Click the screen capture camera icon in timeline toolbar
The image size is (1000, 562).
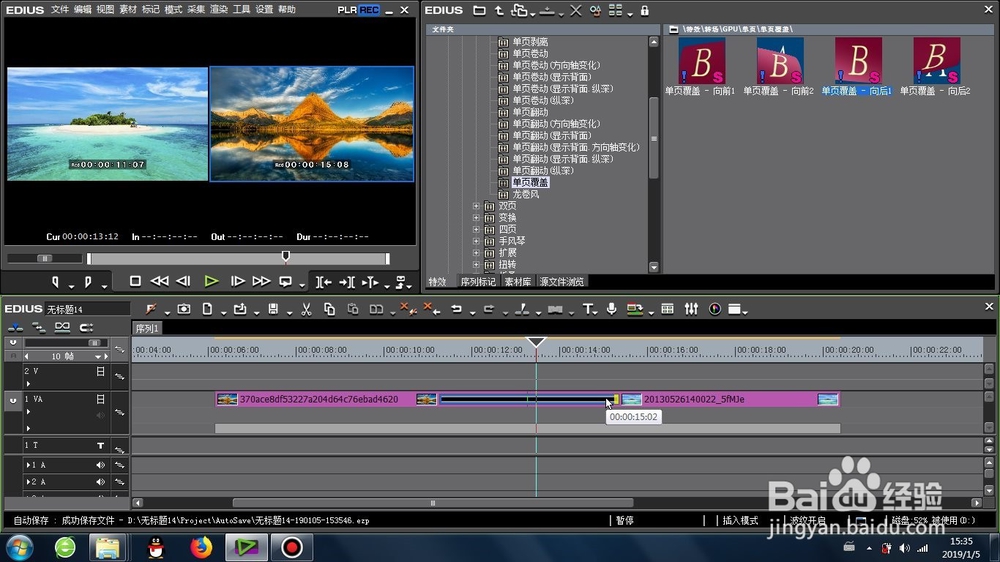[184, 309]
